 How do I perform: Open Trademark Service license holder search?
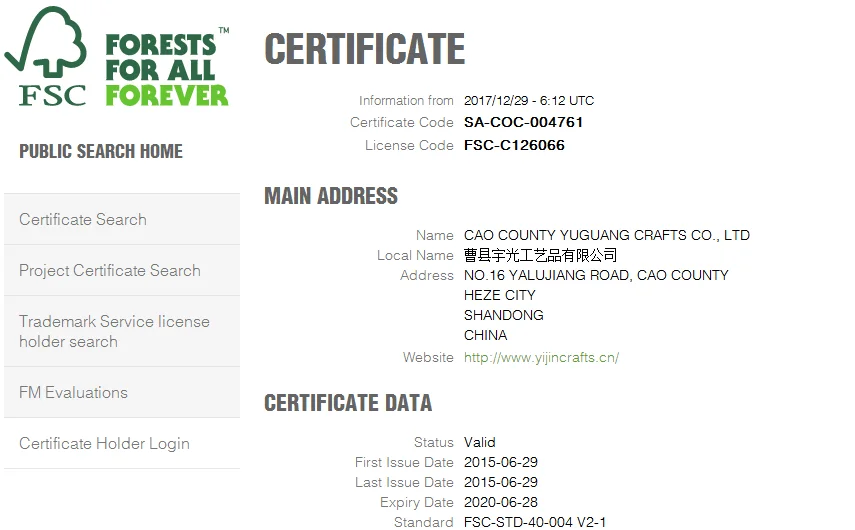click(122, 332)
